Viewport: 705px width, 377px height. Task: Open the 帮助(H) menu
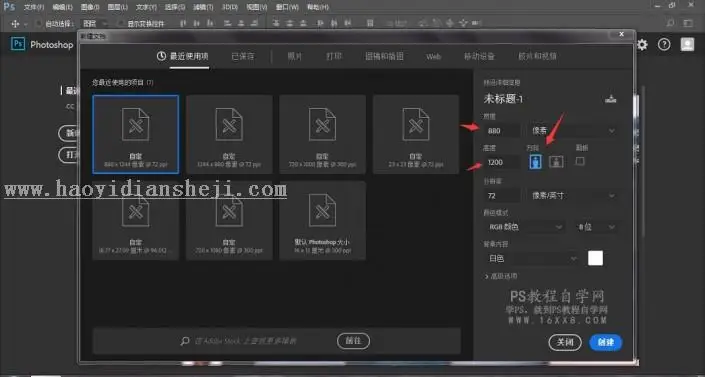[x=317, y=7]
